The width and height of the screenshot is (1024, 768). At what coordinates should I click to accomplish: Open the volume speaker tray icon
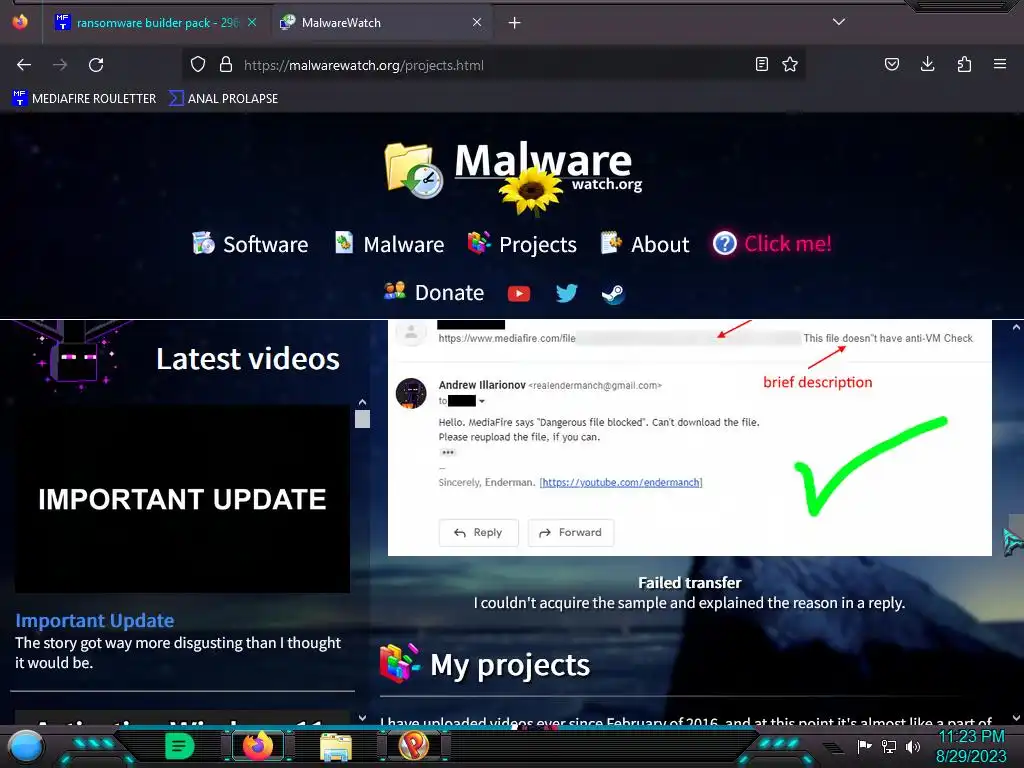913,746
